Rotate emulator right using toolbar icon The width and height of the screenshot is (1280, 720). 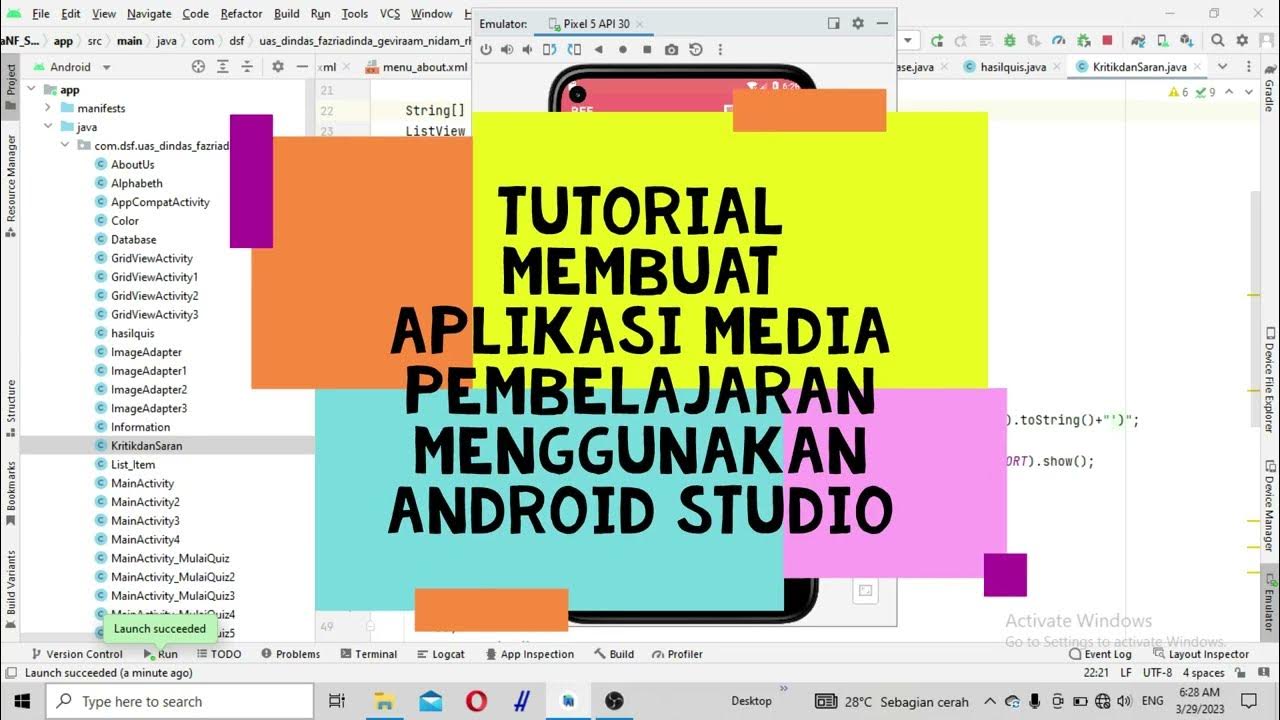572,49
